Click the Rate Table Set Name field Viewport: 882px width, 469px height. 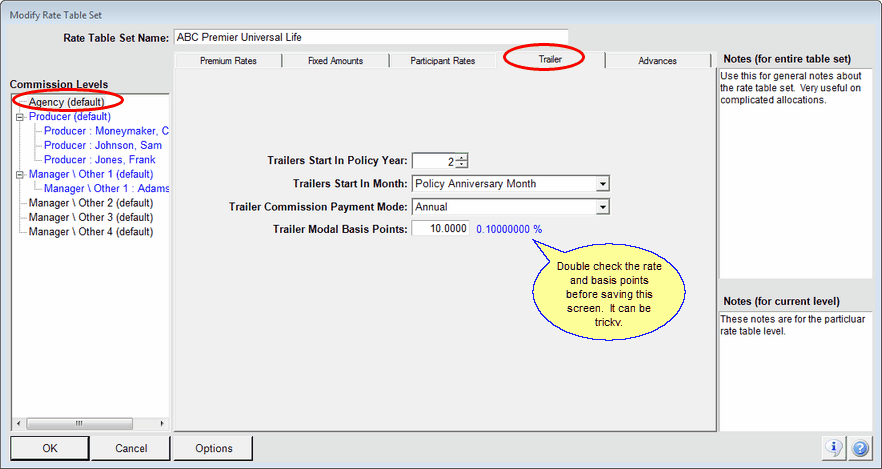[370, 38]
